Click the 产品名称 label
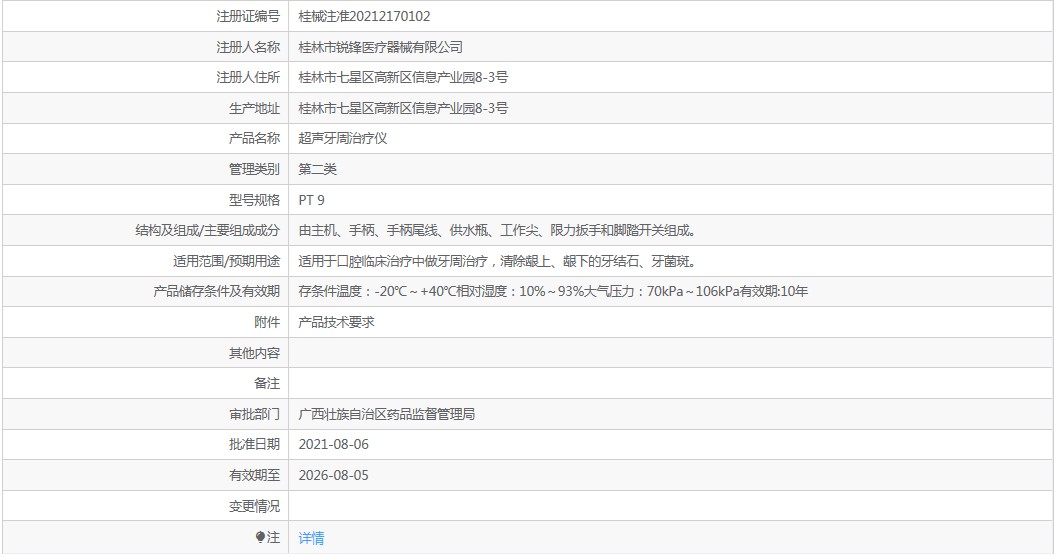Viewport: 1054px width, 557px height. tap(254, 138)
